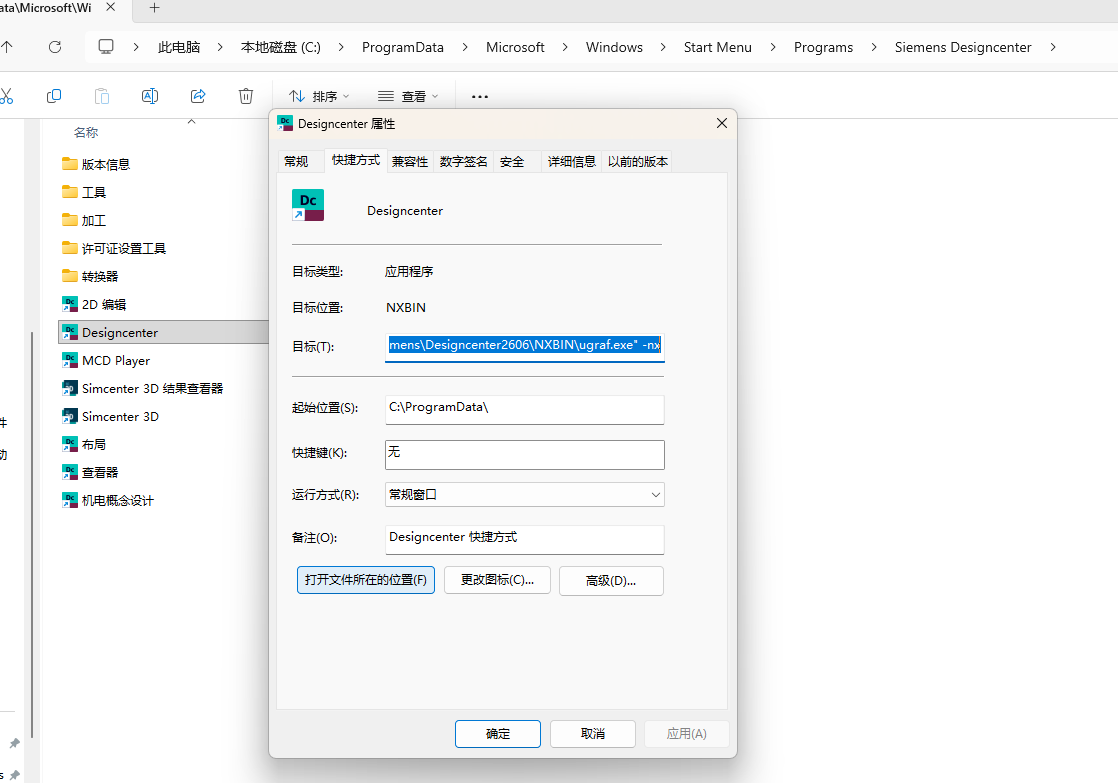Switch to the 兼容性 tab
This screenshot has height=783, width=1118.
coord(410,162)
